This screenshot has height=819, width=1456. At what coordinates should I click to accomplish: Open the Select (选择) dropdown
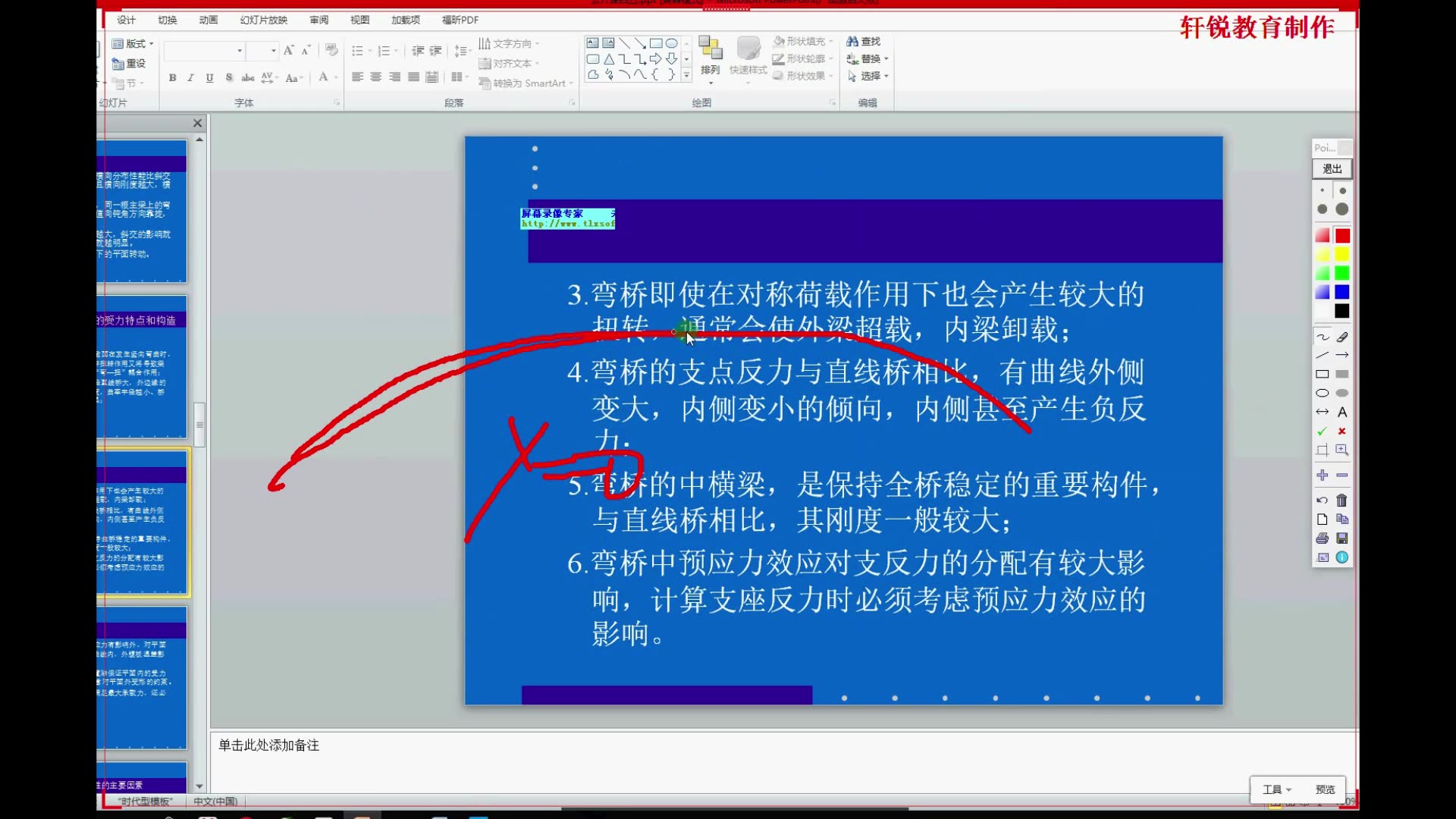[x=868, y=76]
